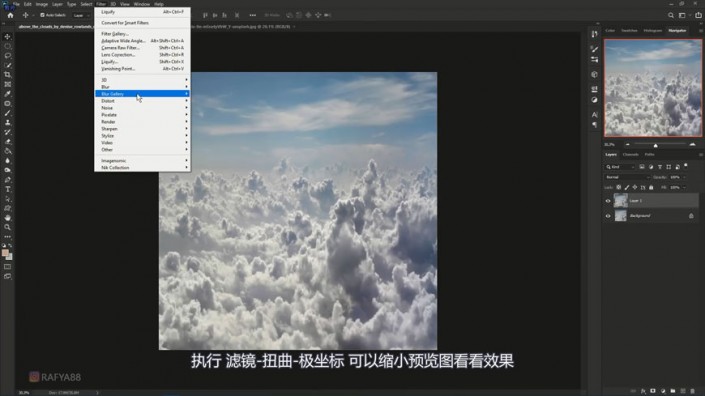Select the Lasso tool

click(7, 56)
